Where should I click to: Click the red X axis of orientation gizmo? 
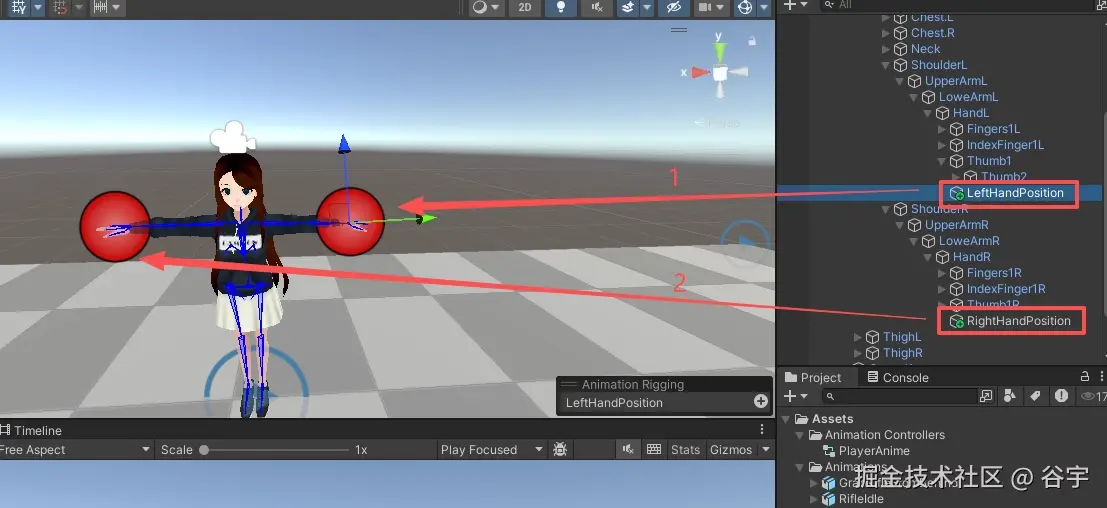699,72
